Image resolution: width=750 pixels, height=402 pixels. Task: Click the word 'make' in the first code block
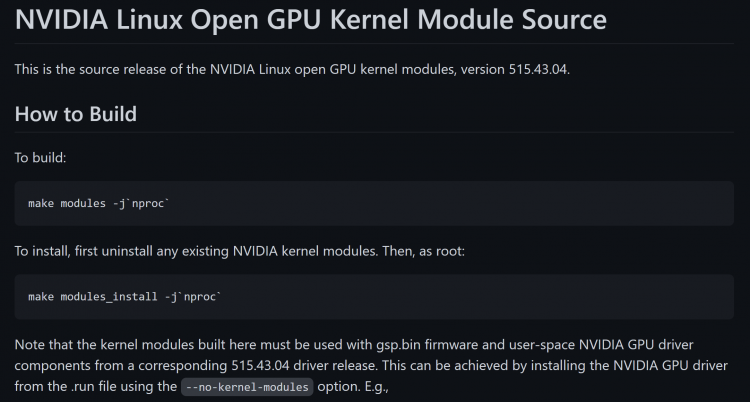pos(41,203)
